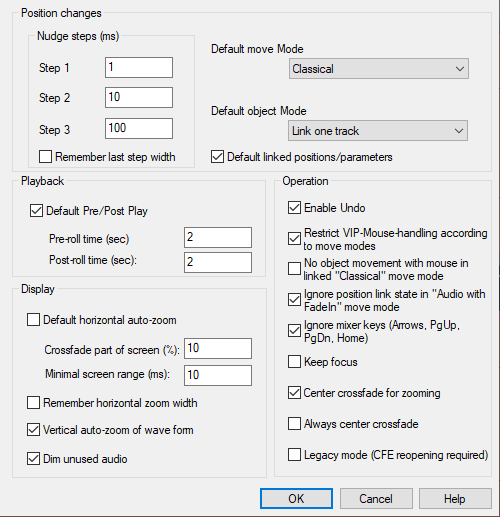Focus the Pre-roll time field
This screenshot has height=517, width=500.
click(x=218, y=238)
